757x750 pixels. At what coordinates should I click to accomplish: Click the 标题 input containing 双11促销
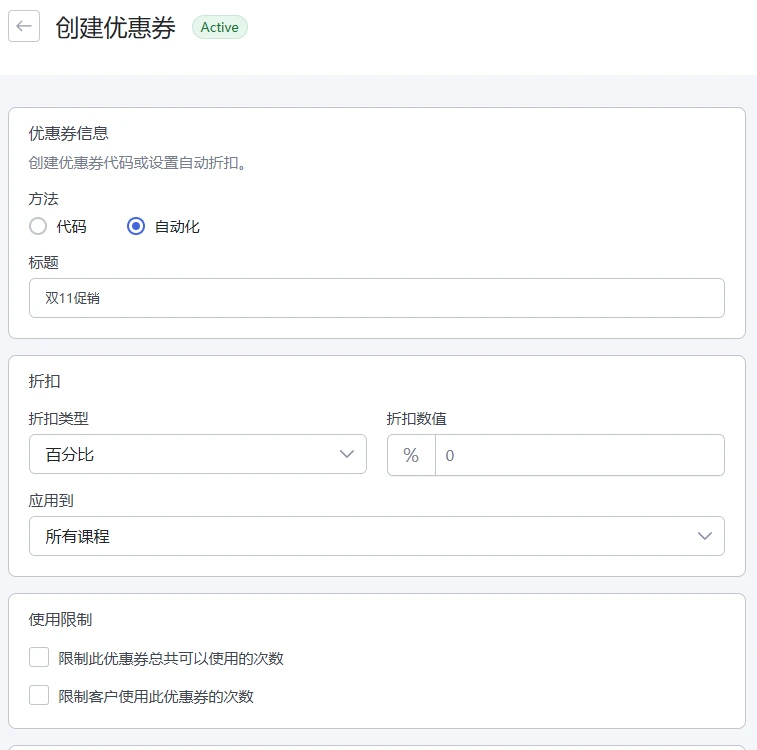tap(377, 298)
